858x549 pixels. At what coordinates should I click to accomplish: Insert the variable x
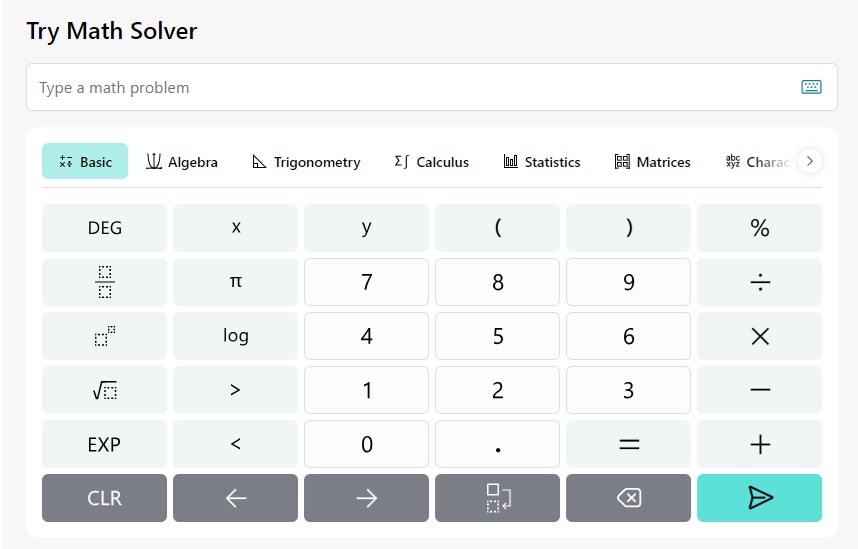click(235, 228)
